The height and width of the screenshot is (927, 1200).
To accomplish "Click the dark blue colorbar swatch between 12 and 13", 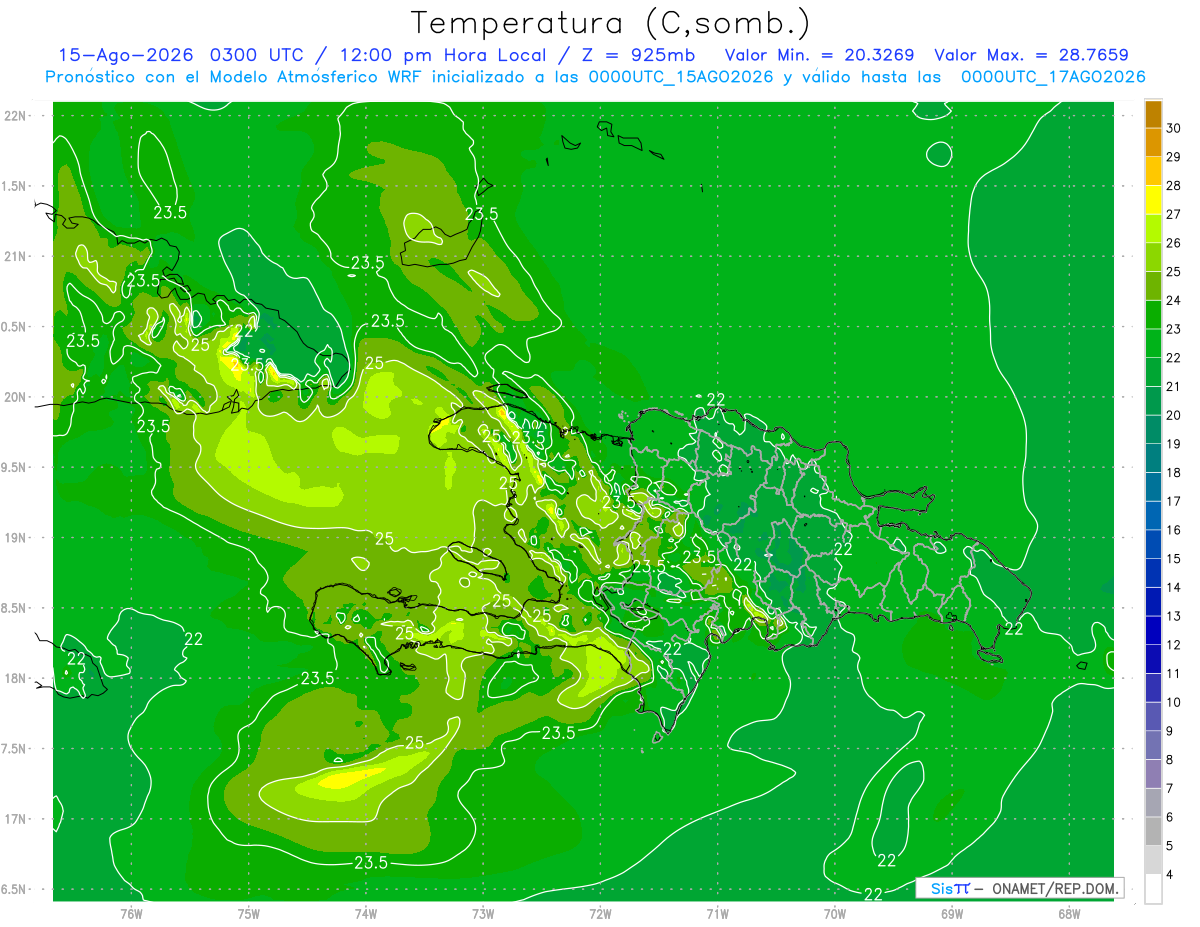I will 1153,630.
